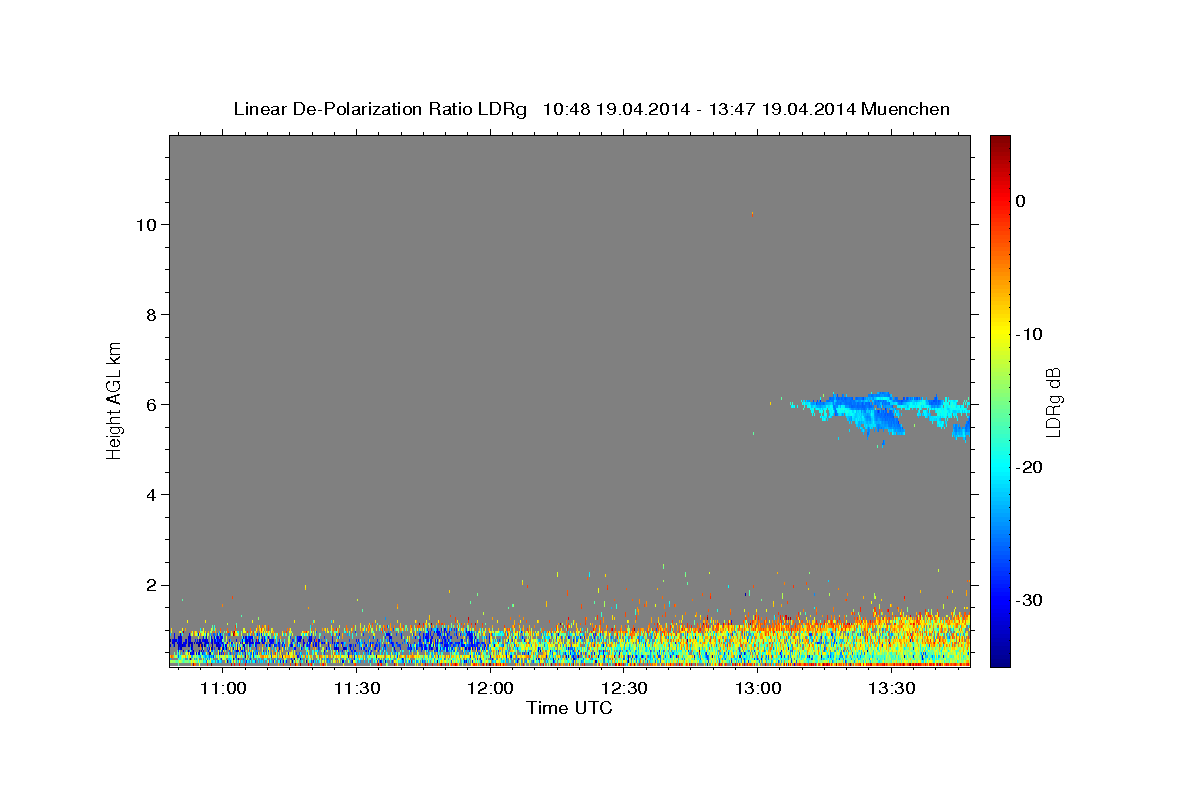Click the 2 km height tick label
Screen dimensions: 1200x800
click(152, 585)
